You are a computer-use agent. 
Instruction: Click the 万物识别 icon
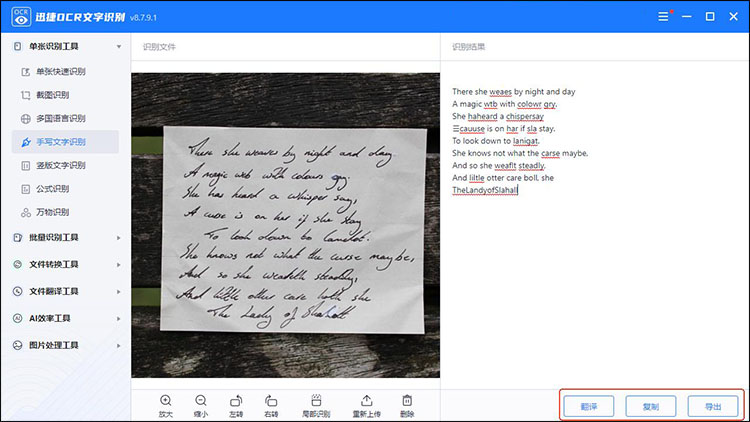point(26,212)
